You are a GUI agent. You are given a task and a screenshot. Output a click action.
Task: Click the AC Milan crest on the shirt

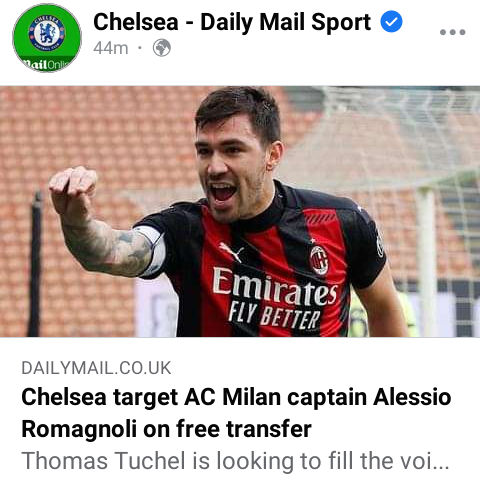[x=319, y=260]
